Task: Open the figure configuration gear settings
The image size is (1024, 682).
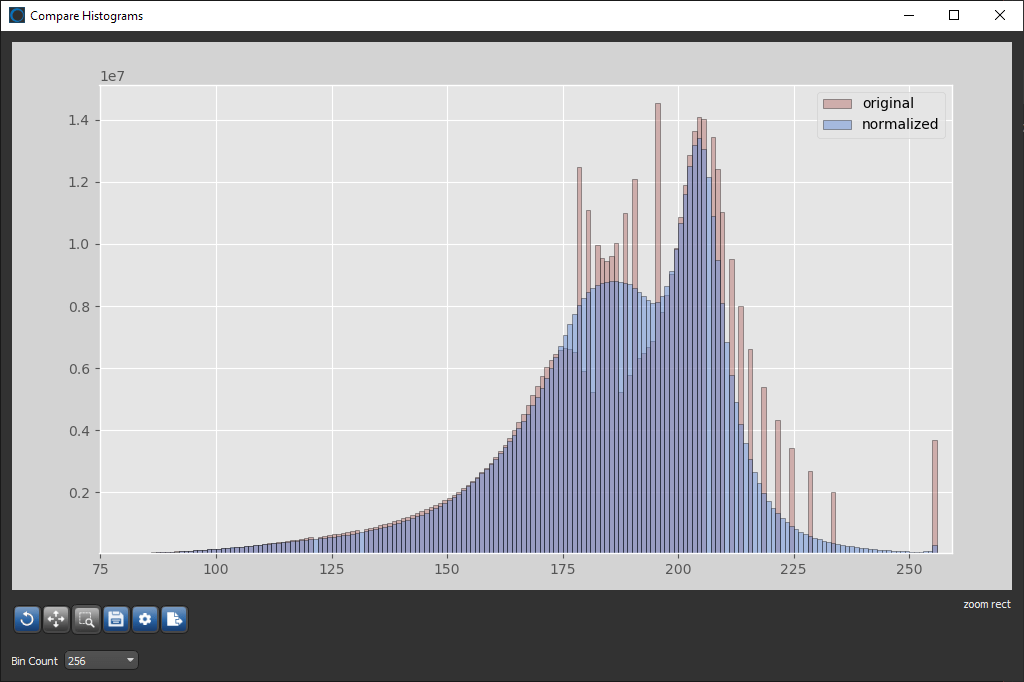Action: click(145, 619)
